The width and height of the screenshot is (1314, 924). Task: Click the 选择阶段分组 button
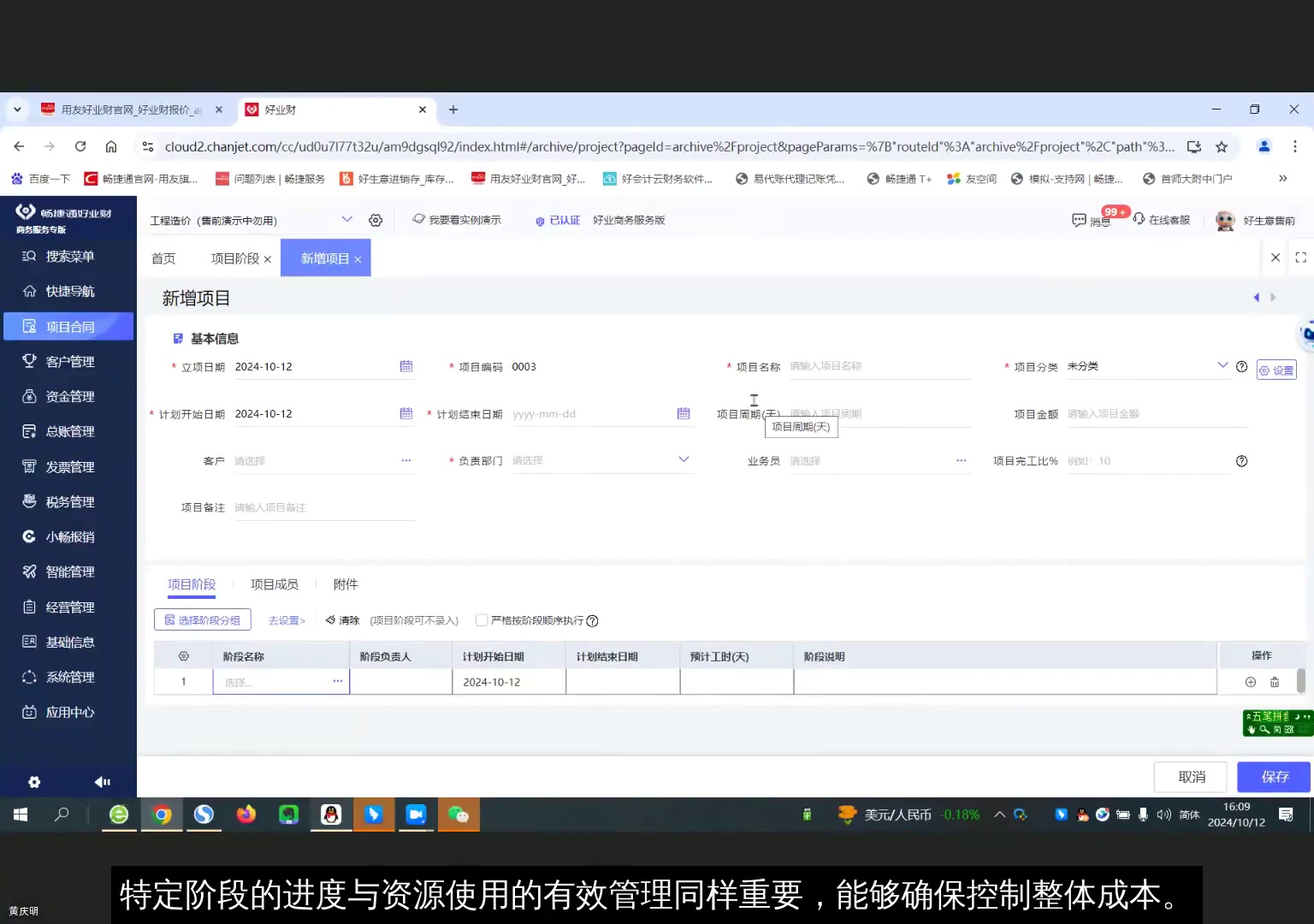pos(202,619)
